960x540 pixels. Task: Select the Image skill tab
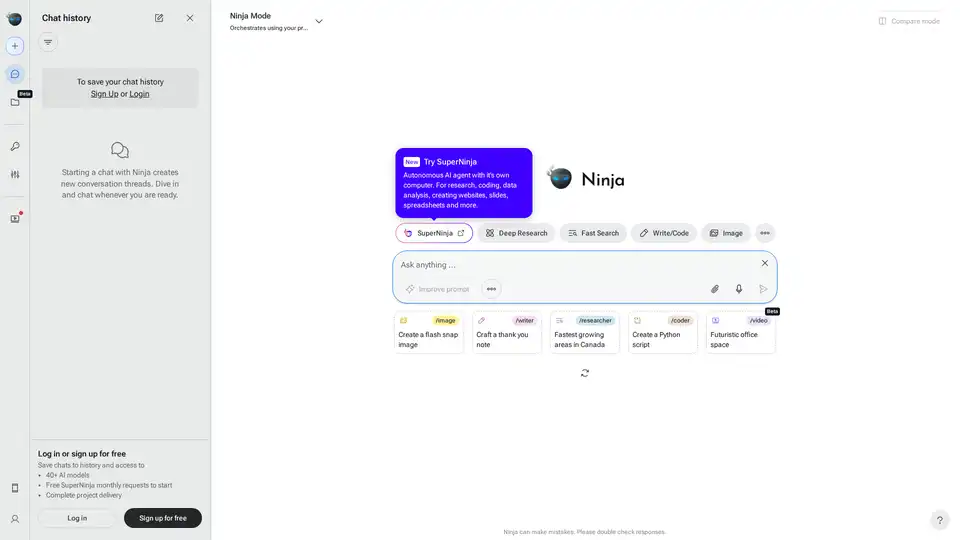point(726,233)
